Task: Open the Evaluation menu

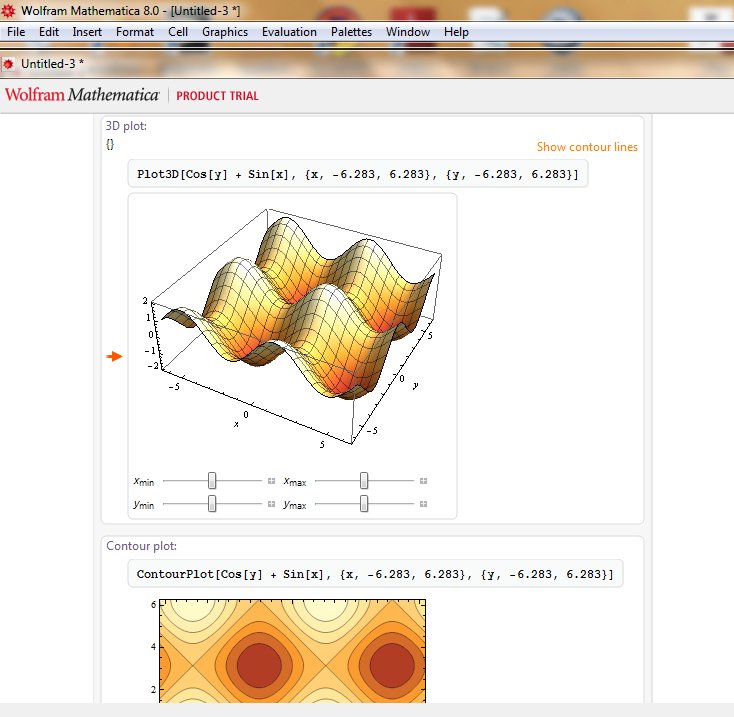Action: [x=289, y=32]
